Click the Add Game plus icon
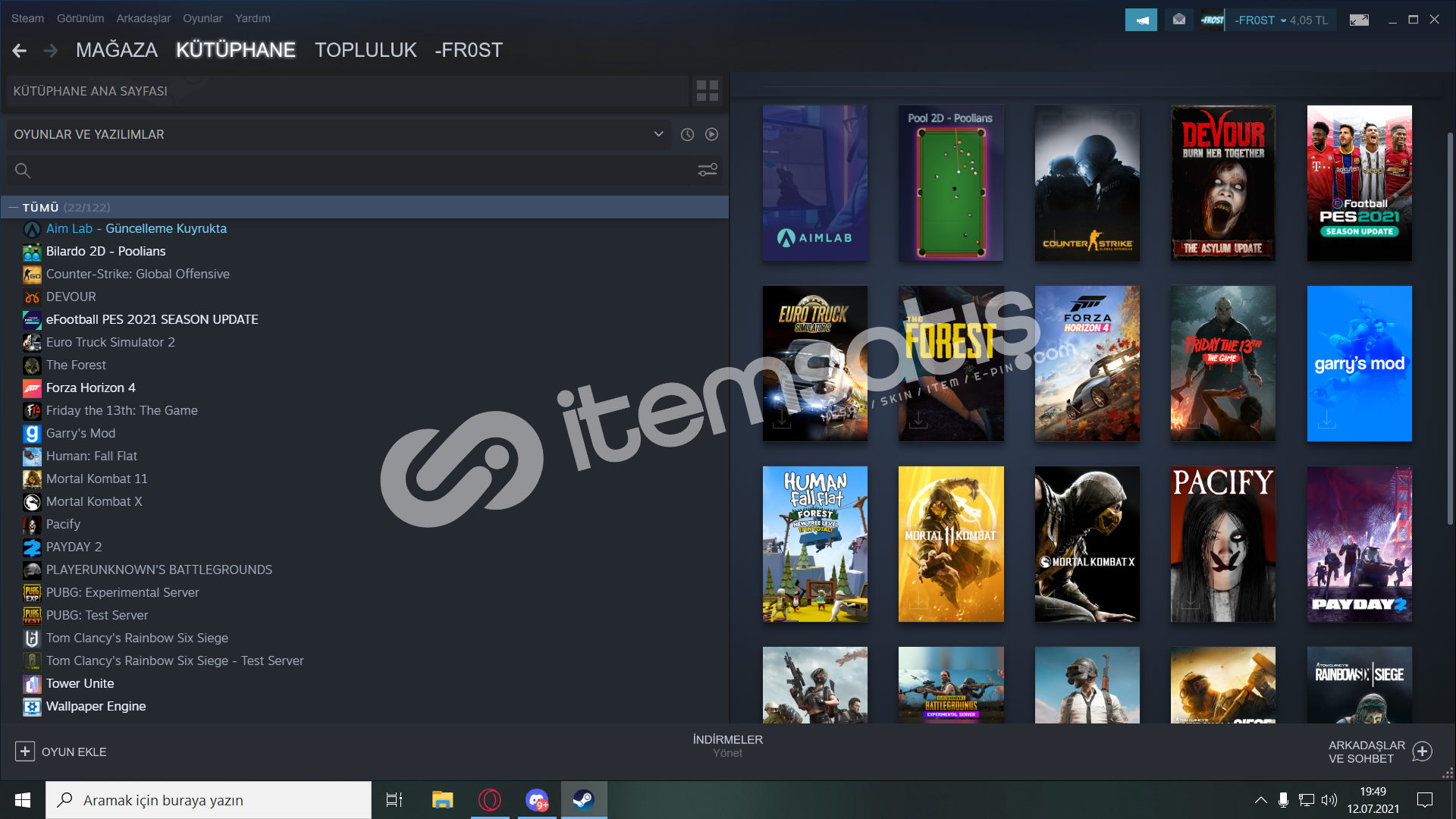 [25, 751]
